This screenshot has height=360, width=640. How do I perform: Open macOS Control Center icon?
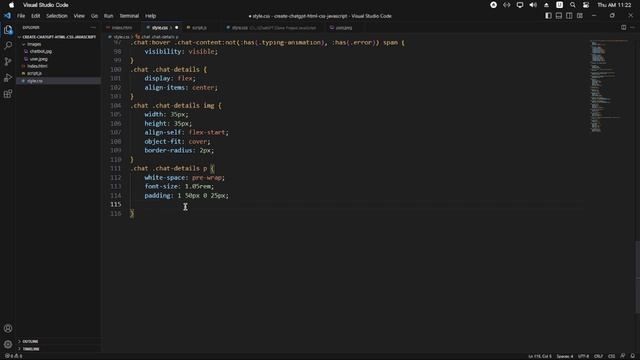click(x=586, y=5)
